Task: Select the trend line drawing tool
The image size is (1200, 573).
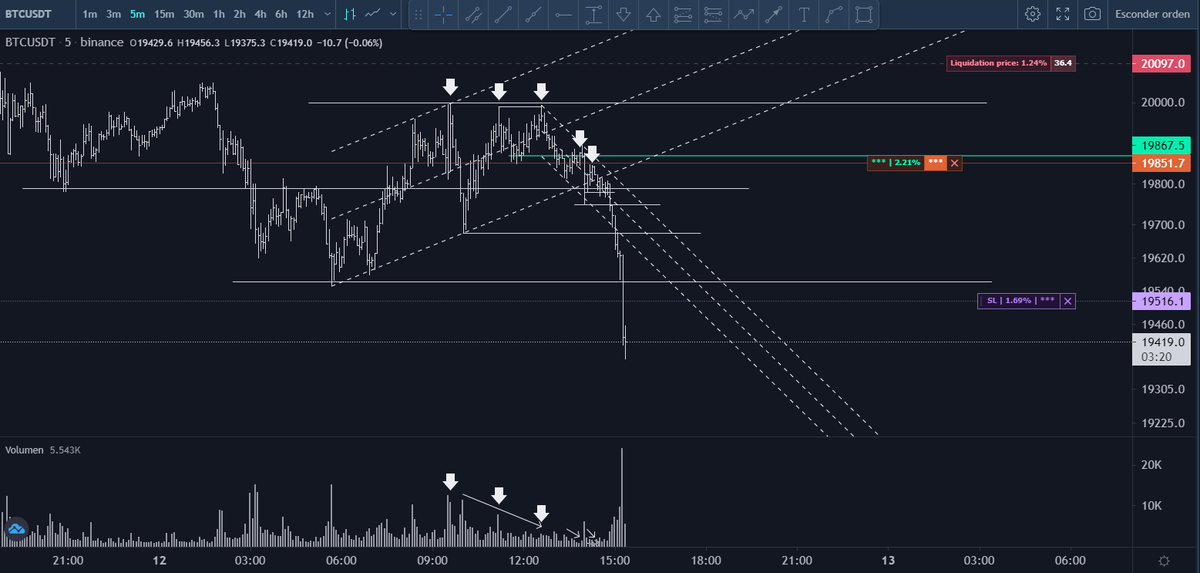Action: pyautogui.click(x=504, y=14)
